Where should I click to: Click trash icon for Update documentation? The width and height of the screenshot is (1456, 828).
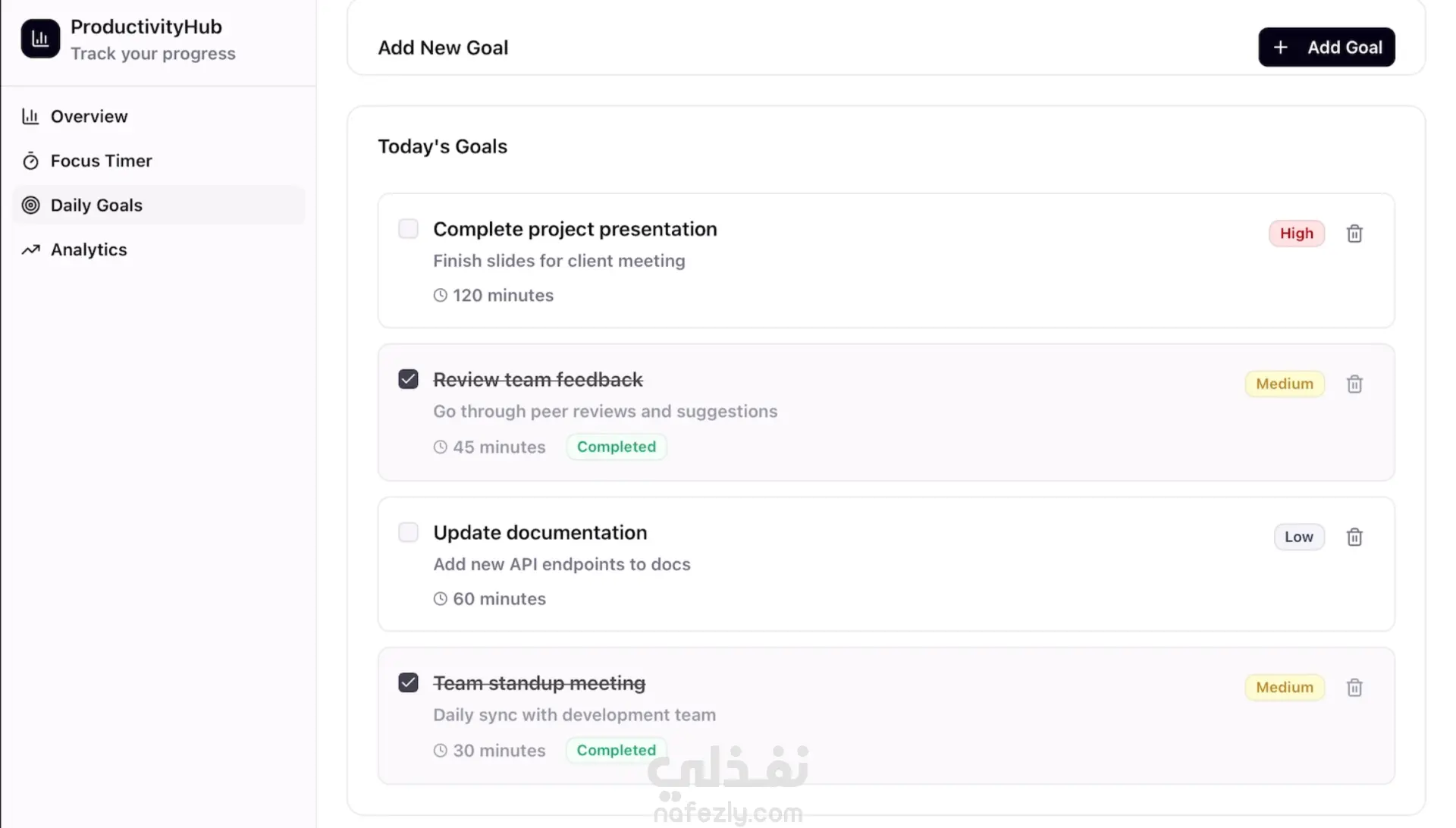click(x=1354, y=537)
